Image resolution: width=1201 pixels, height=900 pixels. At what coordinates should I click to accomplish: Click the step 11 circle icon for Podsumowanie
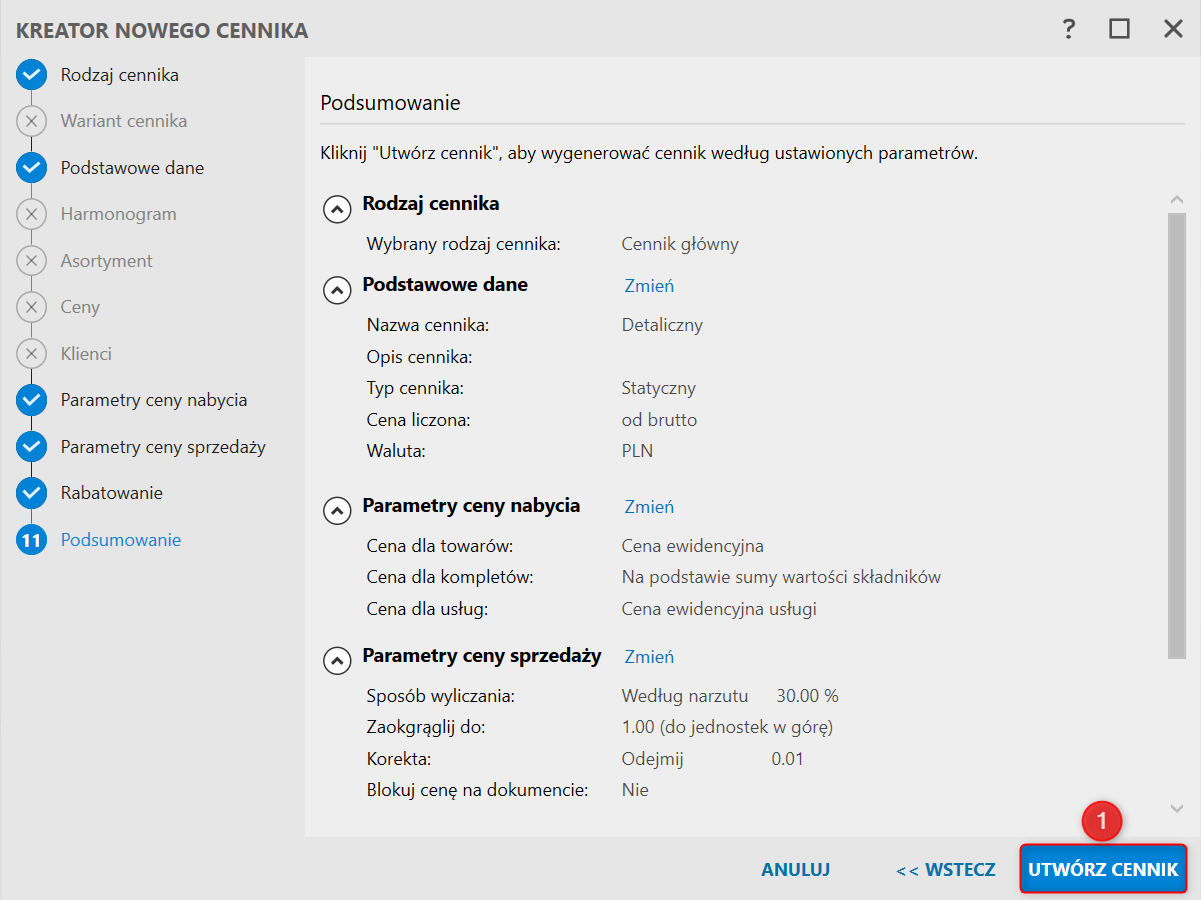(x=32, y=540)
